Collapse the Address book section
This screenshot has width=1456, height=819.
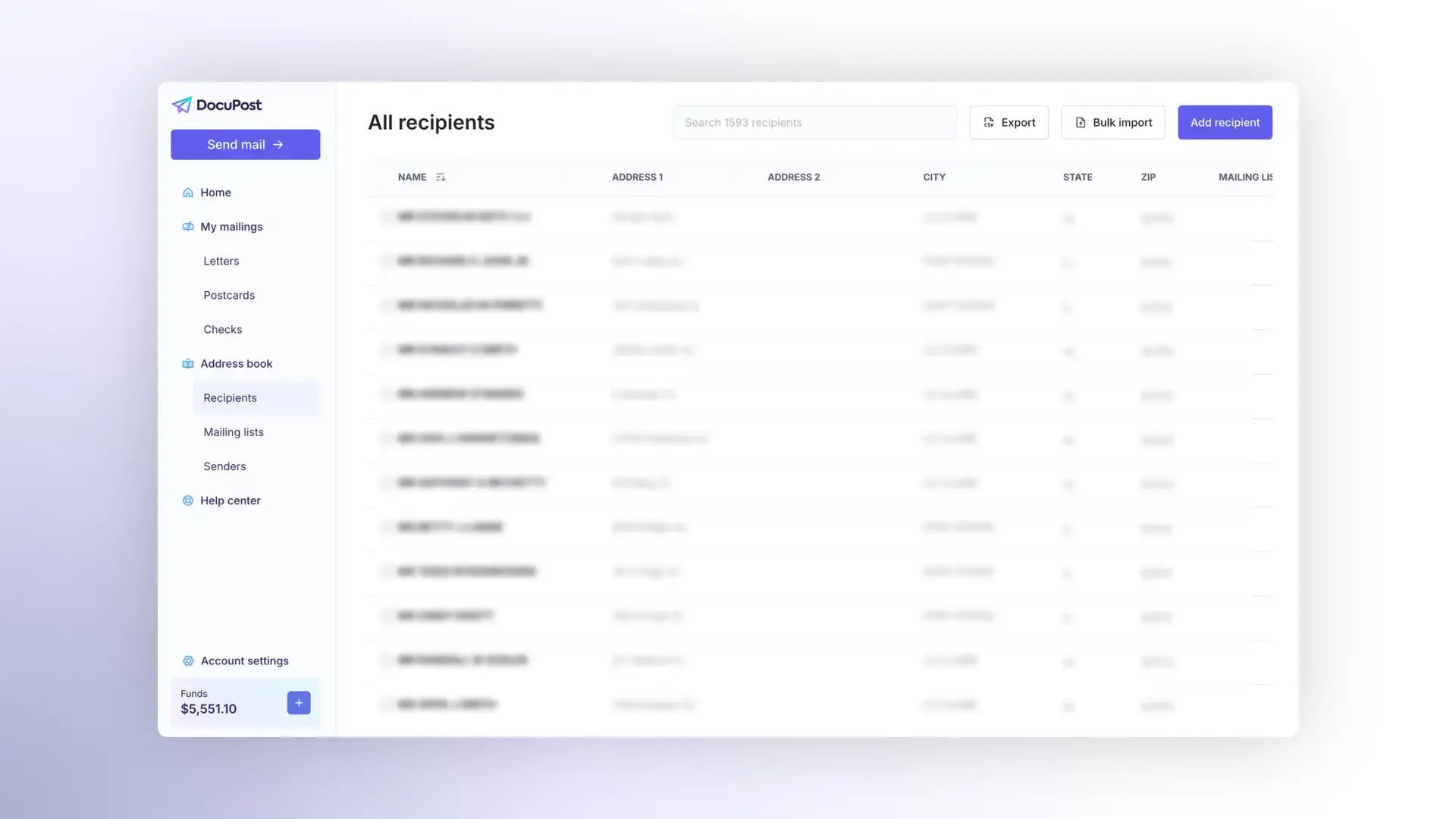coord(237,364)
